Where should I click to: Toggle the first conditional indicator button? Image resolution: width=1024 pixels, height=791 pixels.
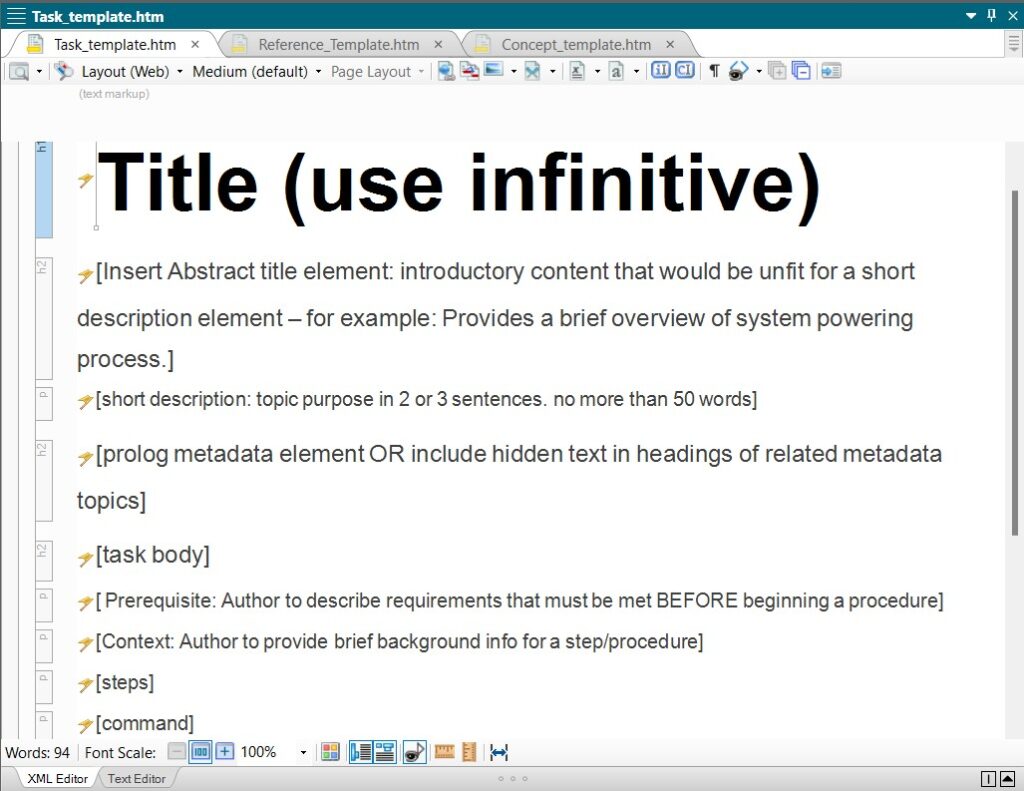[661, 70]
